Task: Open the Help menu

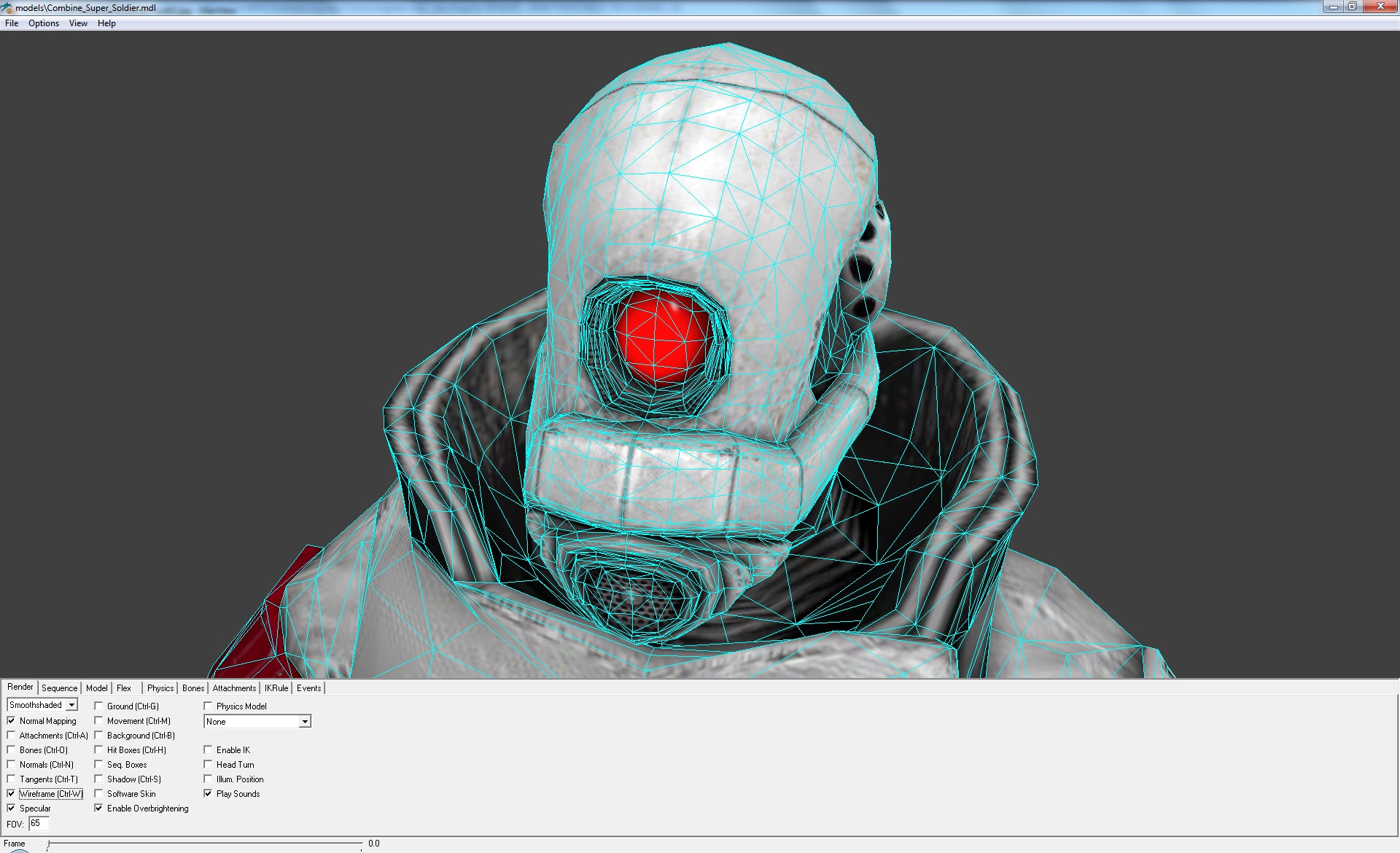Action: tap(106, 23)
